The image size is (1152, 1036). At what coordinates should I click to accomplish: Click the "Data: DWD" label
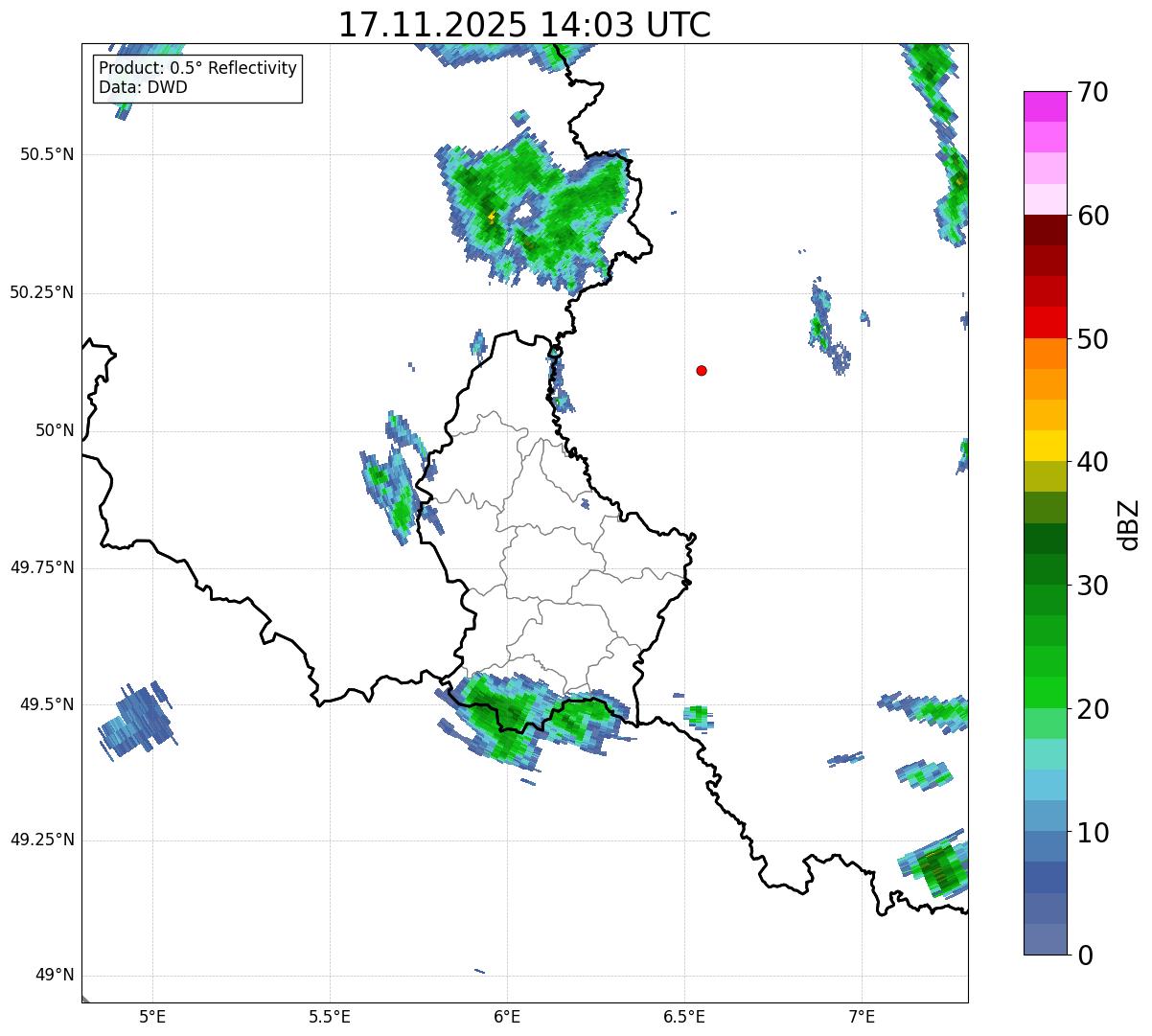(143, 87)
